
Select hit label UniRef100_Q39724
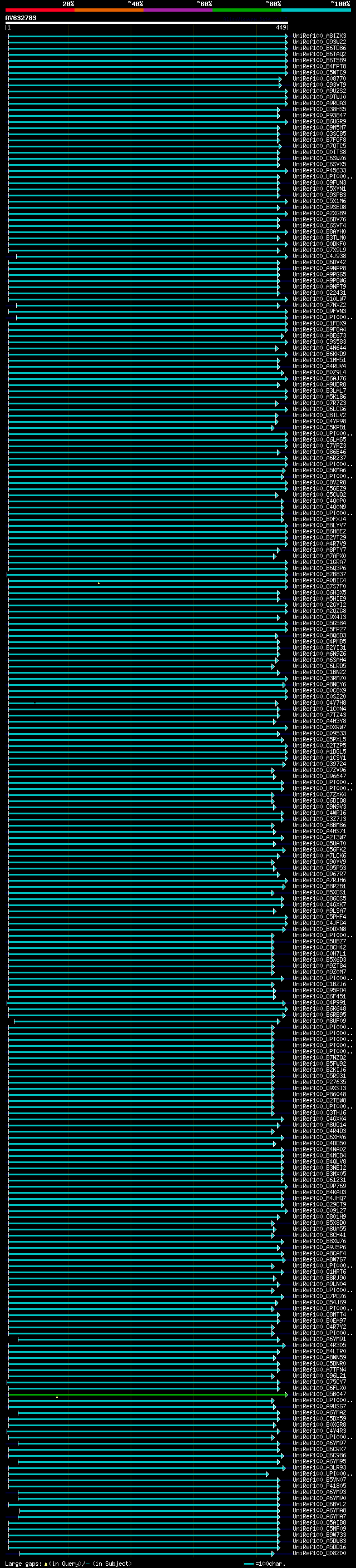coord(319,764)
